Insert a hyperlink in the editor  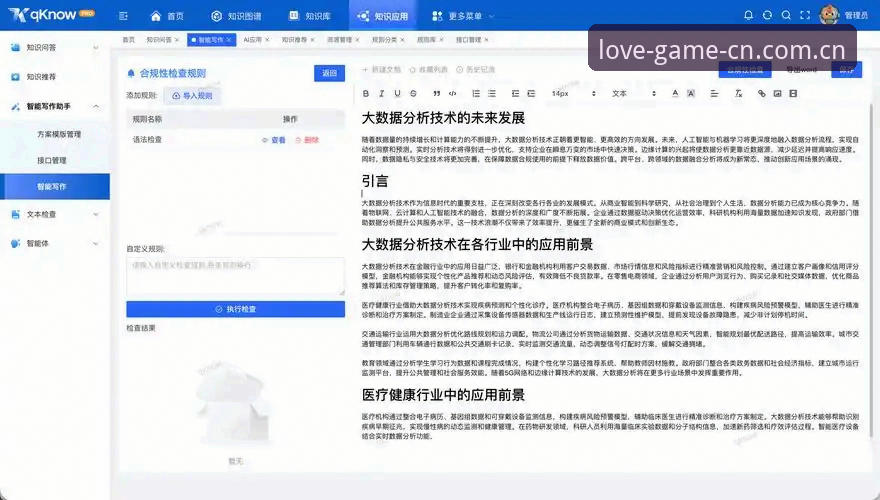tap(762, 94)
